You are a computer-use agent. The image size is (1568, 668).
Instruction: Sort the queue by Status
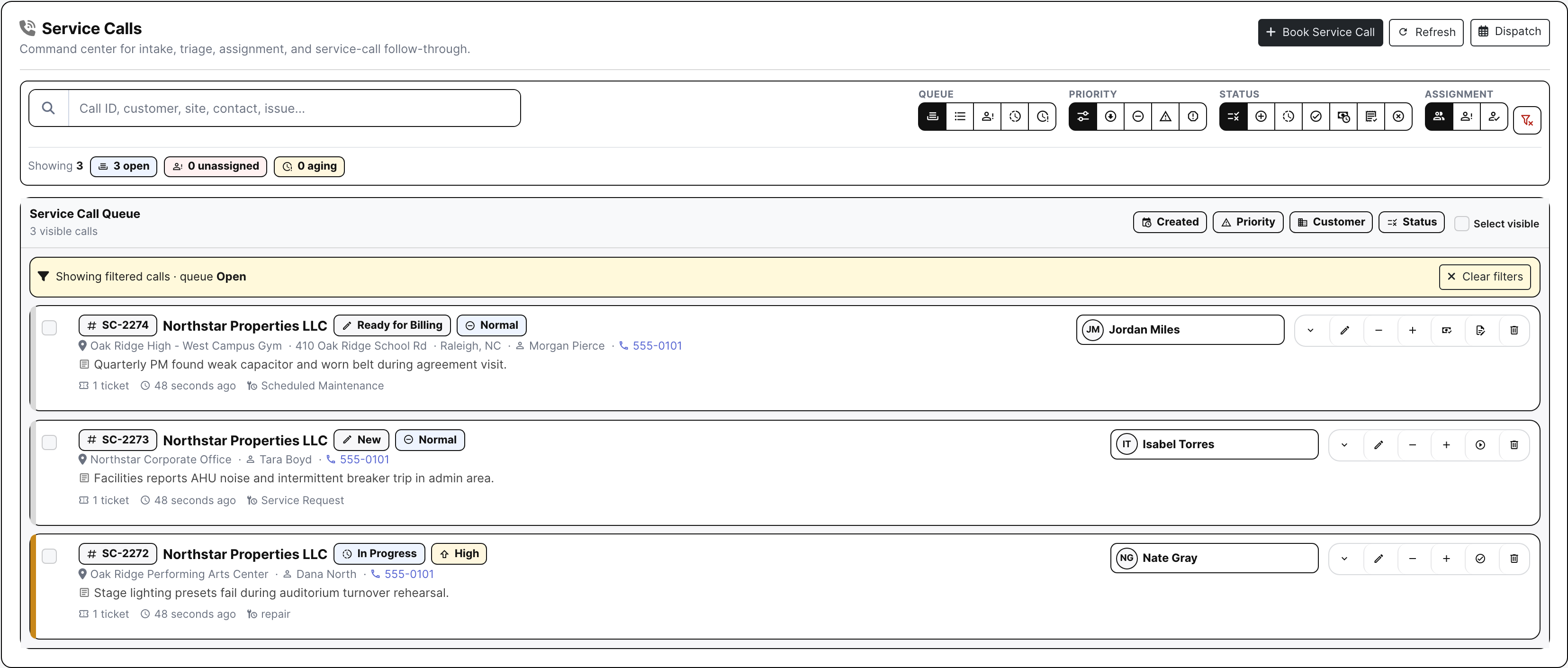[1411, 222]
